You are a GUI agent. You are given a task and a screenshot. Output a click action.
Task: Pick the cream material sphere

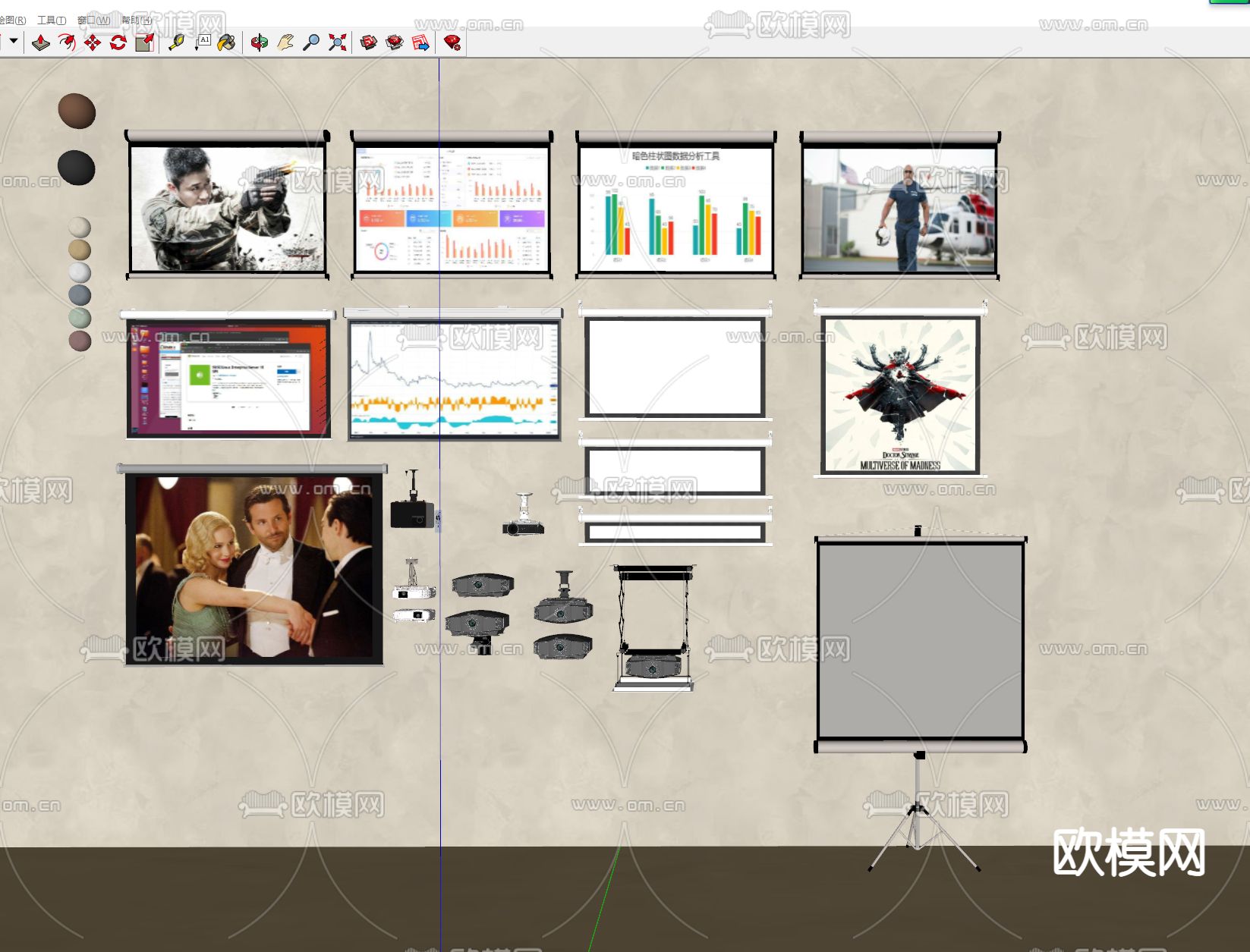click(80, 228)
